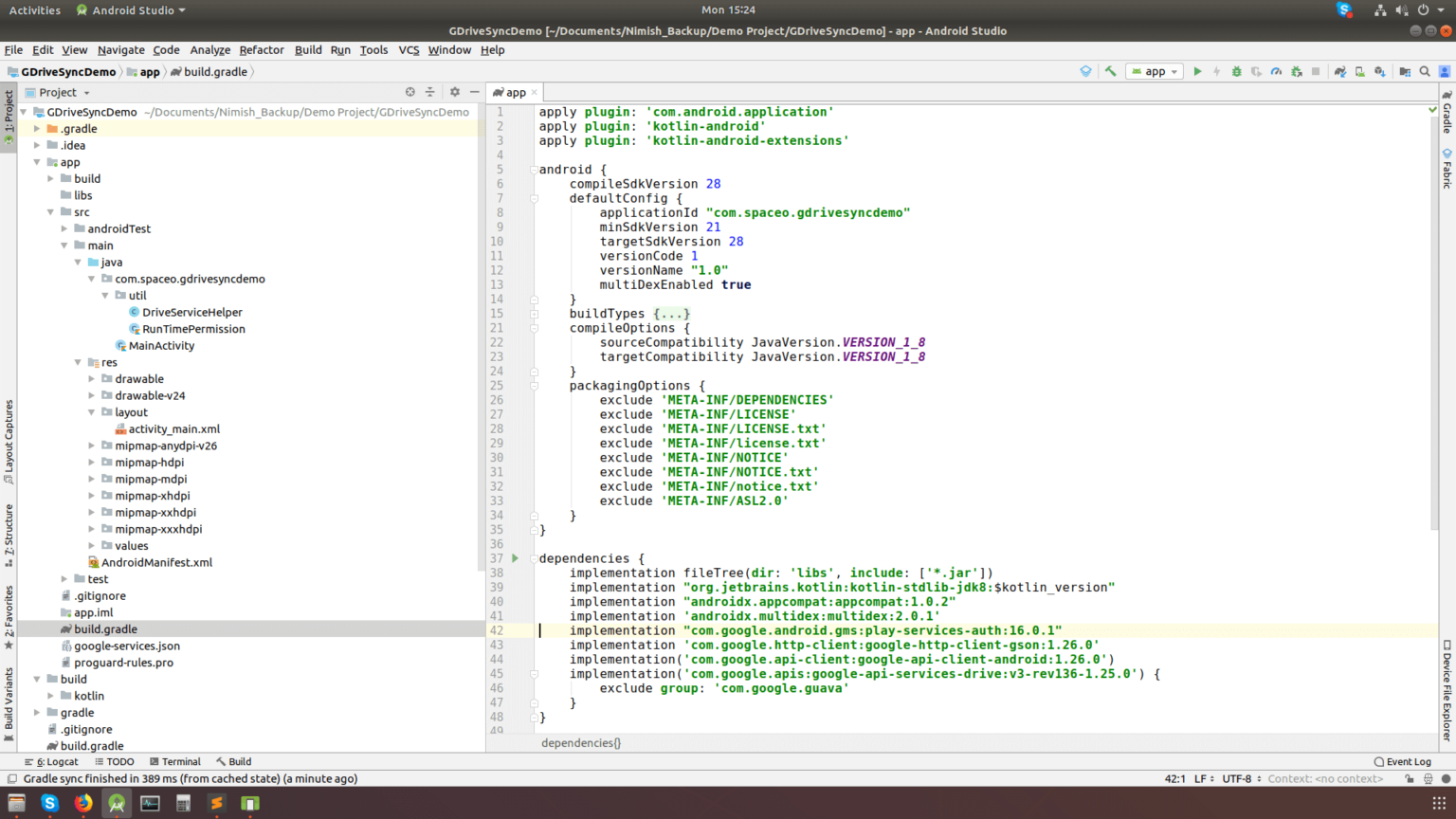Open the Project panel settings gear

pyautogui.click(x=455, y=92)
